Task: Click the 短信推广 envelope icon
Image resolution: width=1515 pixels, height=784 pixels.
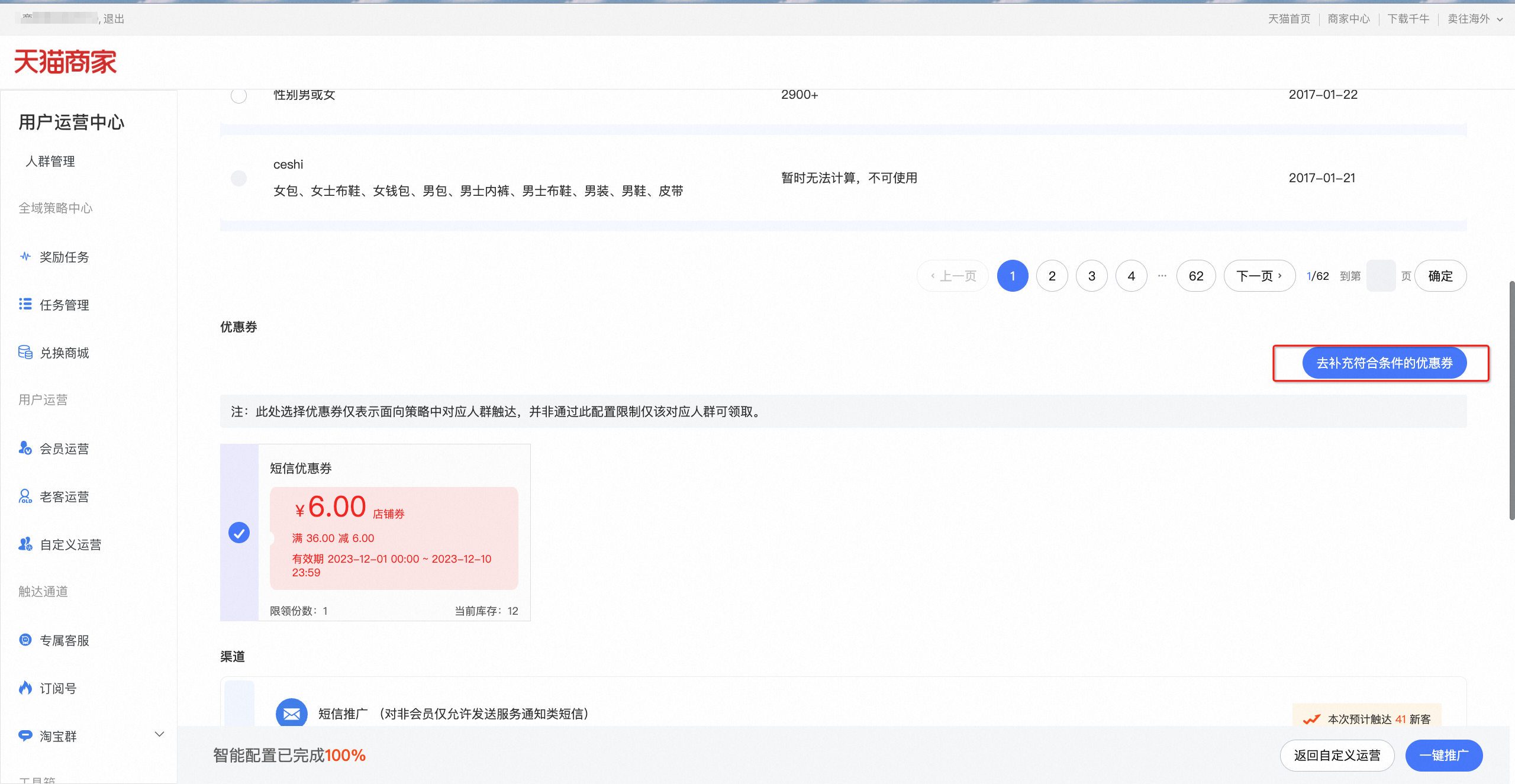Action: [292, 714]
